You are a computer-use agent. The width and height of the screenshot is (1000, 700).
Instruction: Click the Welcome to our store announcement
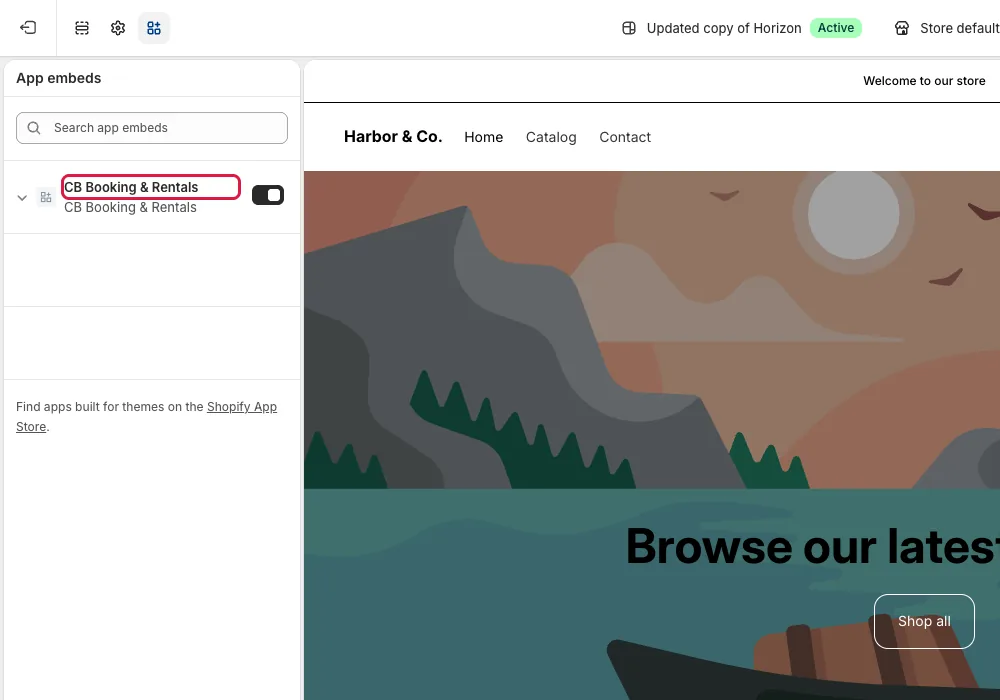coord(924,81)
